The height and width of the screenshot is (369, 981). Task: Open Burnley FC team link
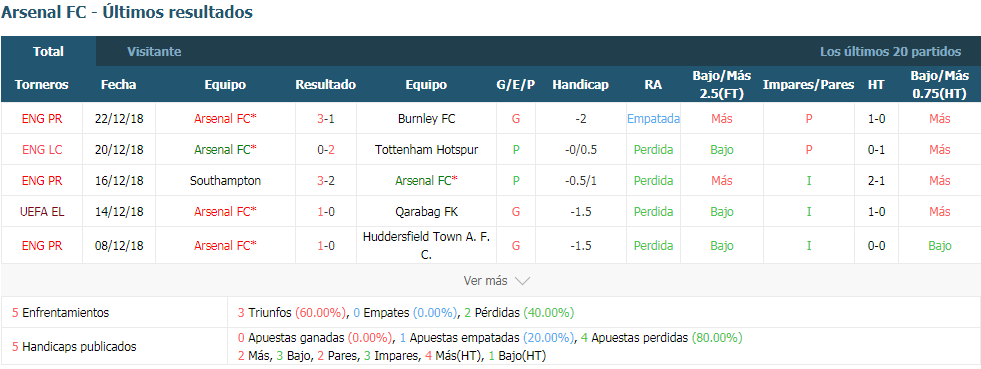tap(426, 118)
